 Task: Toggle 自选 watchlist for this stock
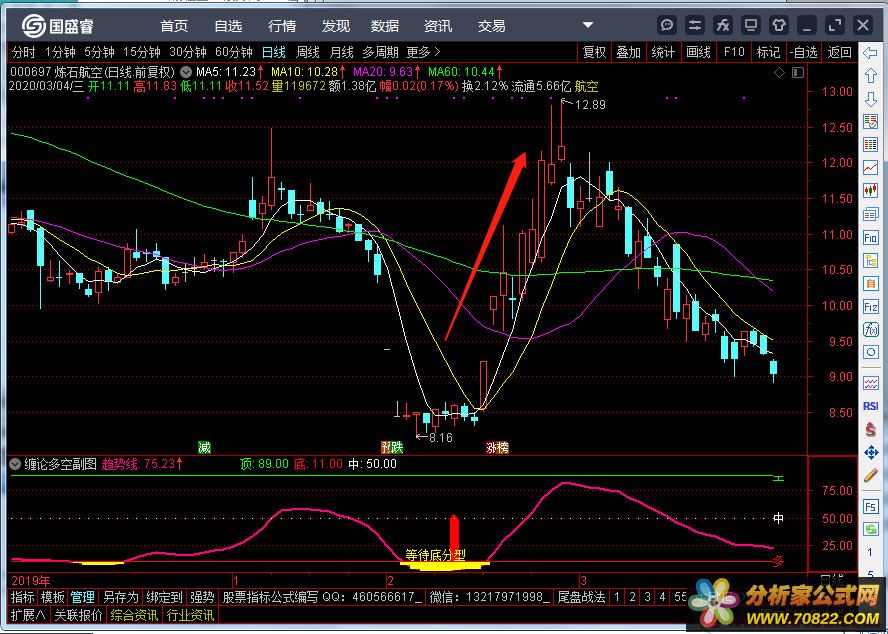[x=803, y=52]
